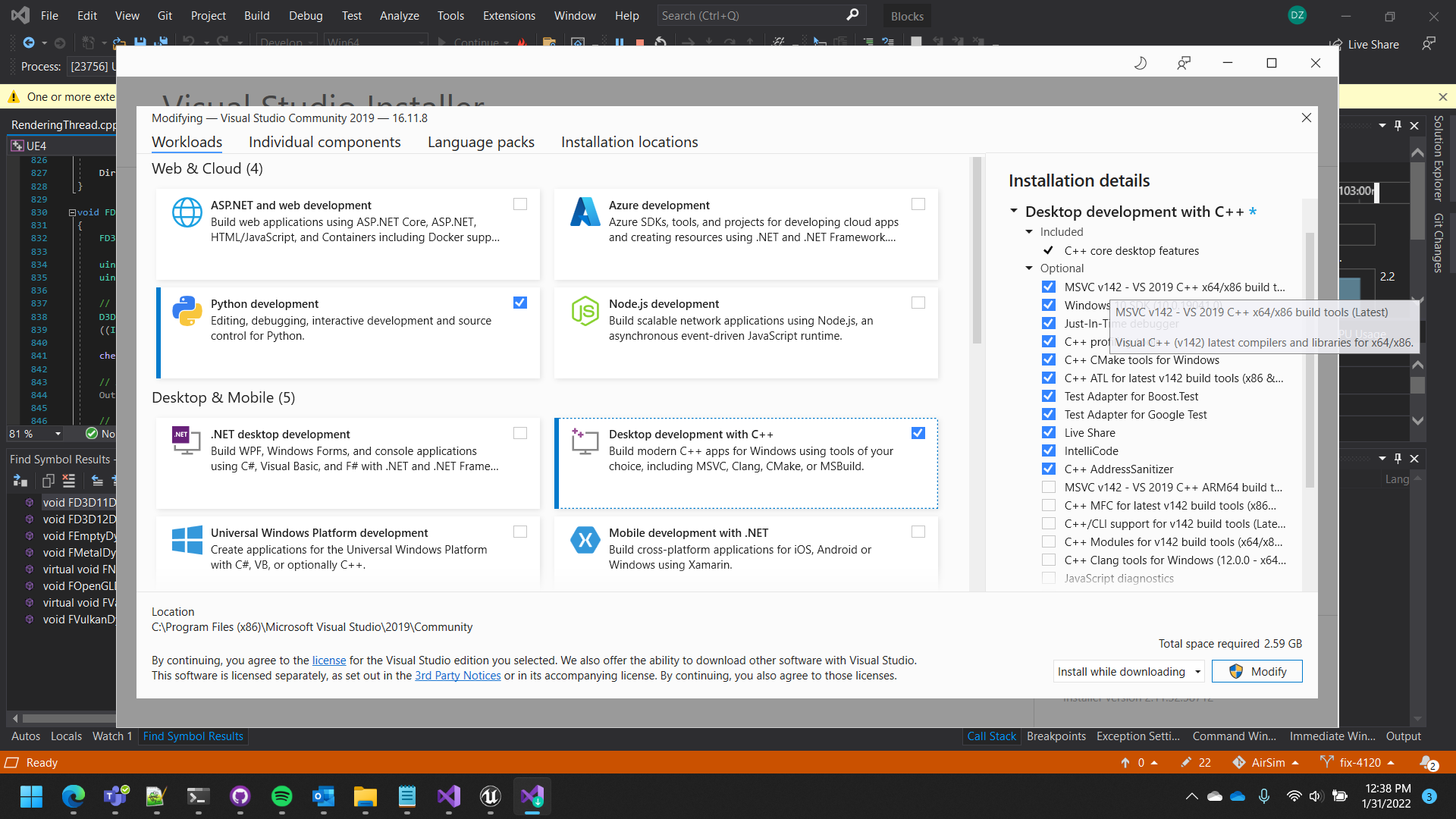Enable MSVC v142 ARM64 build tools
Screen dimensions: 1456x819
click(1049, 487)
